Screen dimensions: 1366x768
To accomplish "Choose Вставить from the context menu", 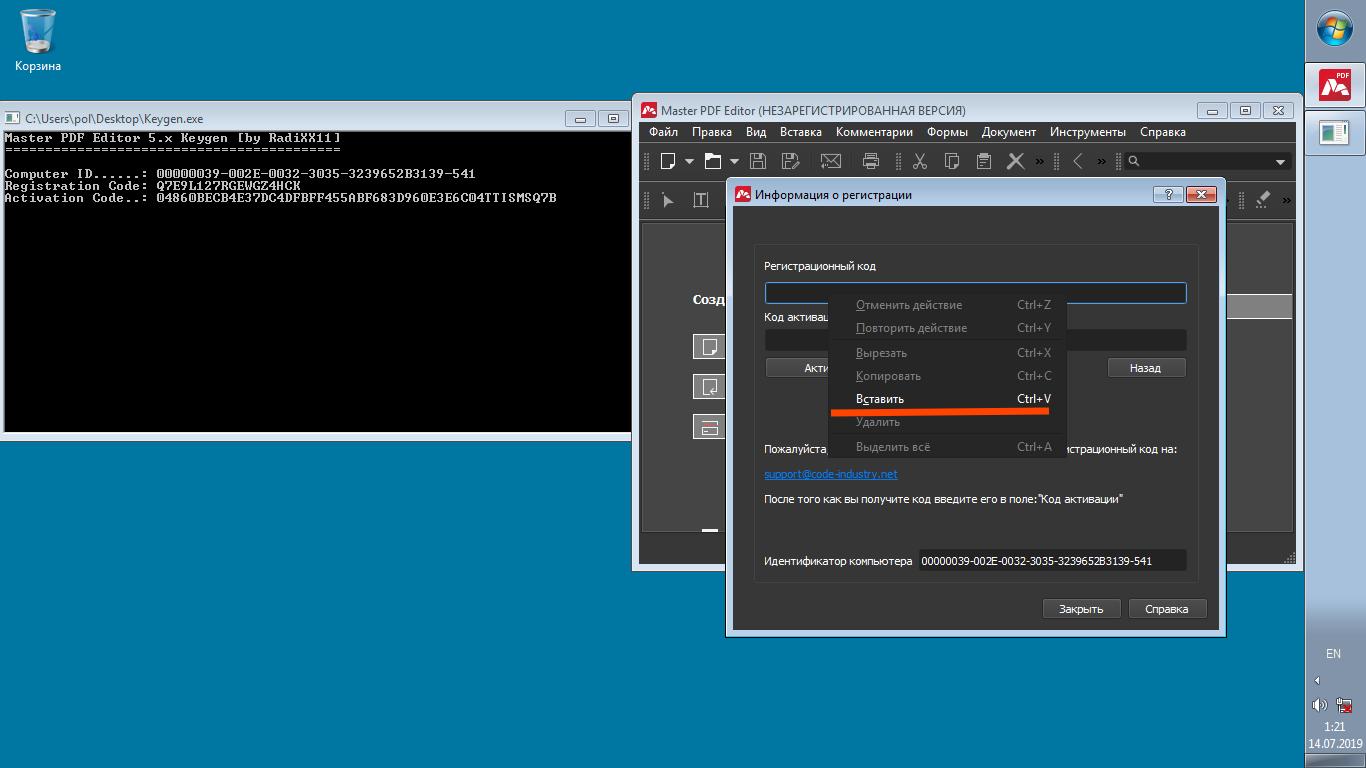I will [x=948, y=399].
